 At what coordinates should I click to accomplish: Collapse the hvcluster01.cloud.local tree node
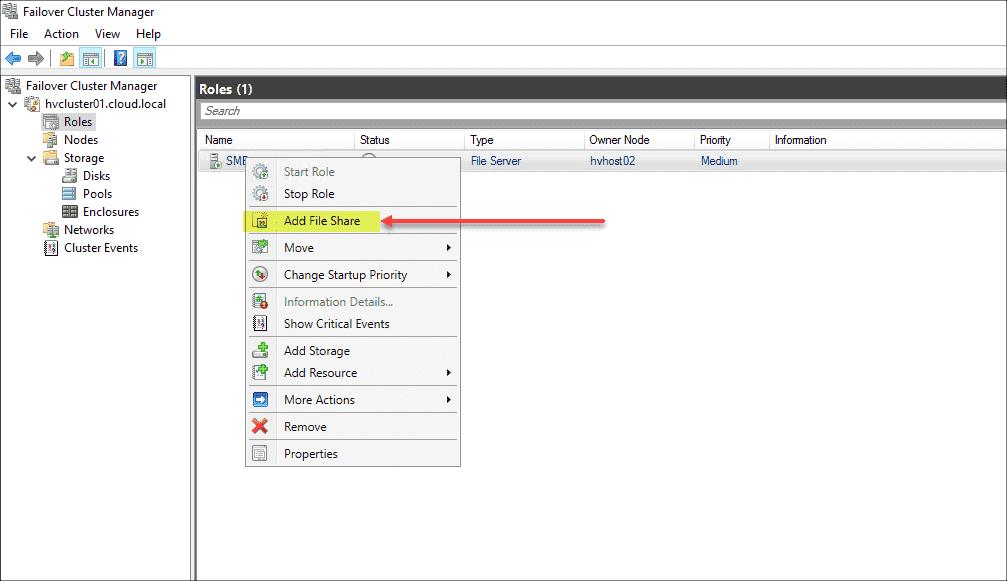tap(12, 103)
